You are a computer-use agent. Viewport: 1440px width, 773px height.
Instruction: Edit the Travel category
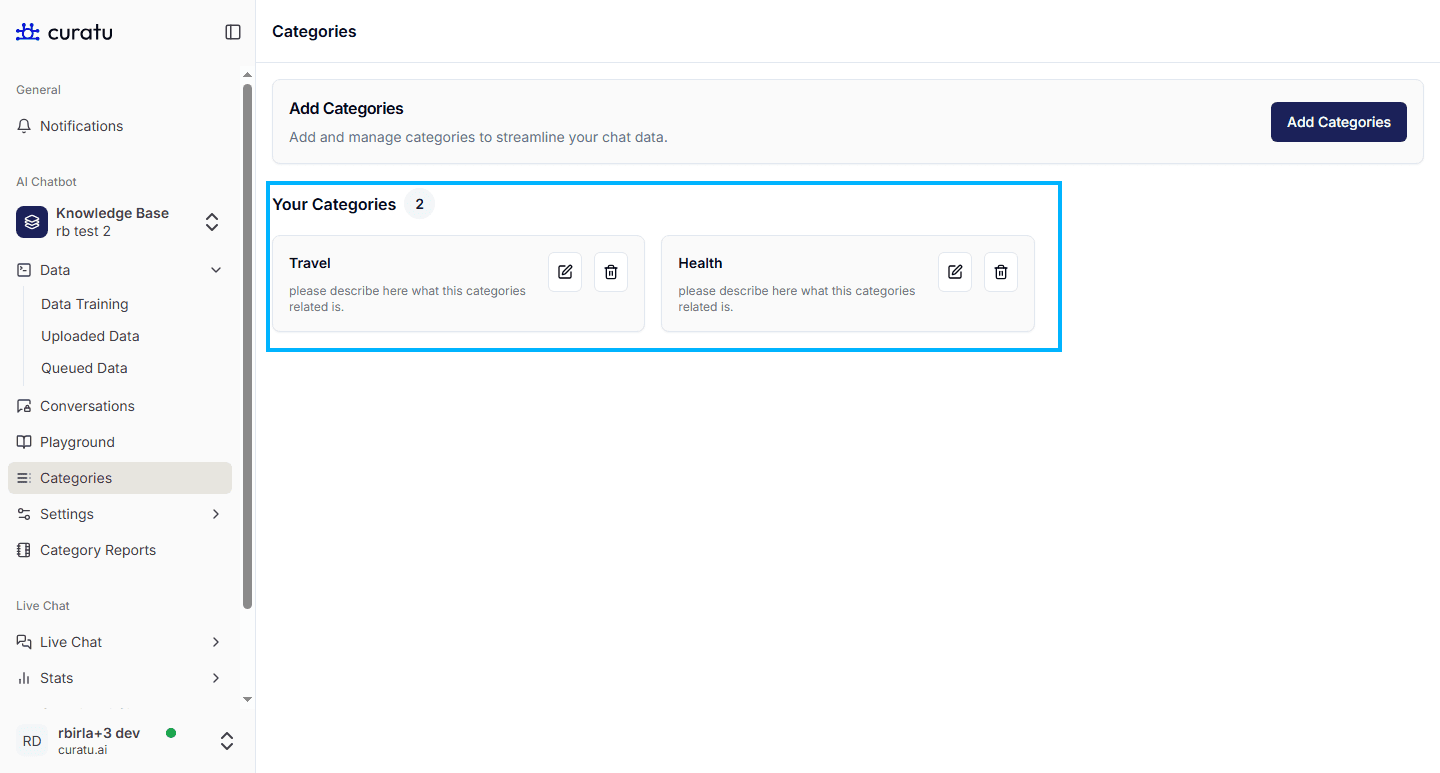(565, 272)
